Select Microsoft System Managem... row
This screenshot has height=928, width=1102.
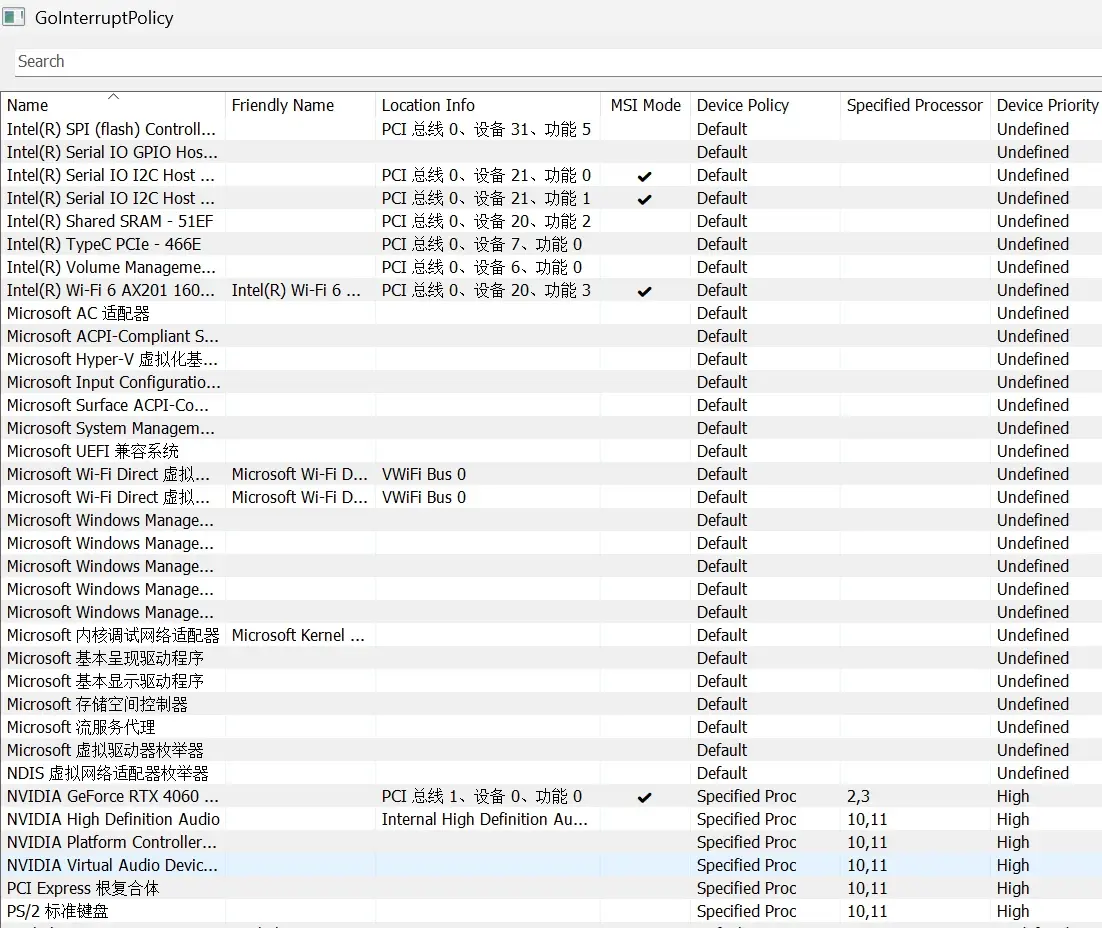[x=551, y=429]
